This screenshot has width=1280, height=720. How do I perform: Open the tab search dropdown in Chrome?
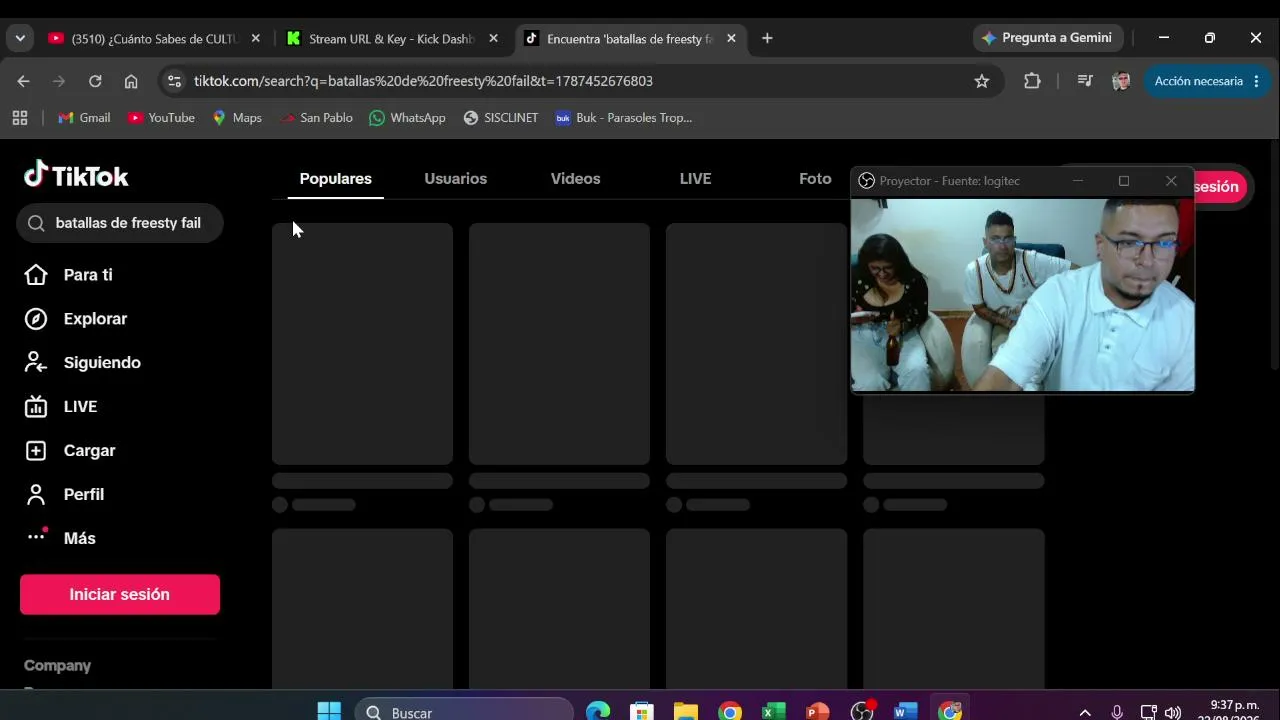coord(20,38)
